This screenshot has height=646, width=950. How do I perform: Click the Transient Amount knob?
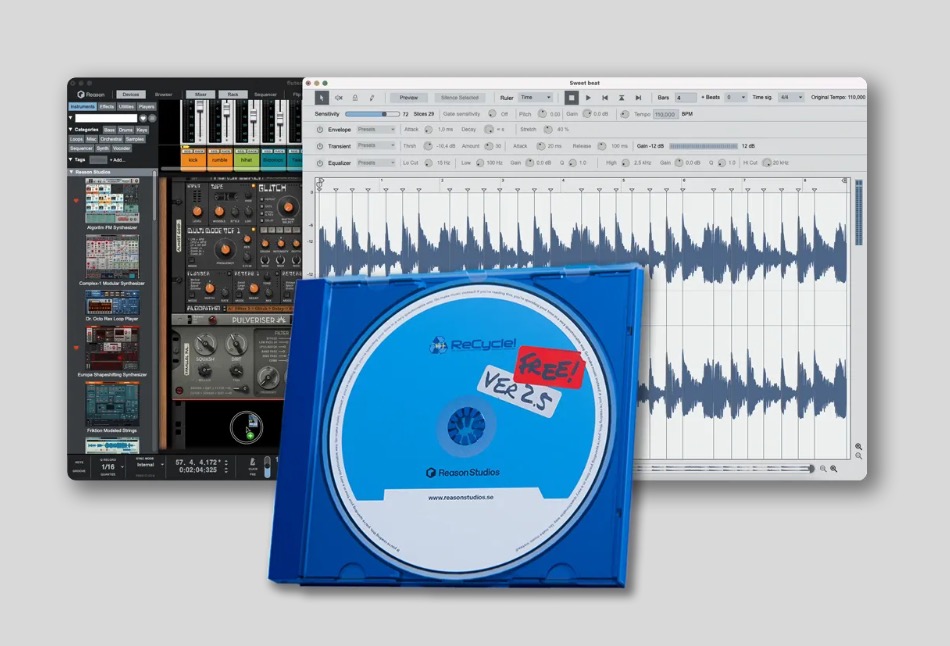[488, 146]
